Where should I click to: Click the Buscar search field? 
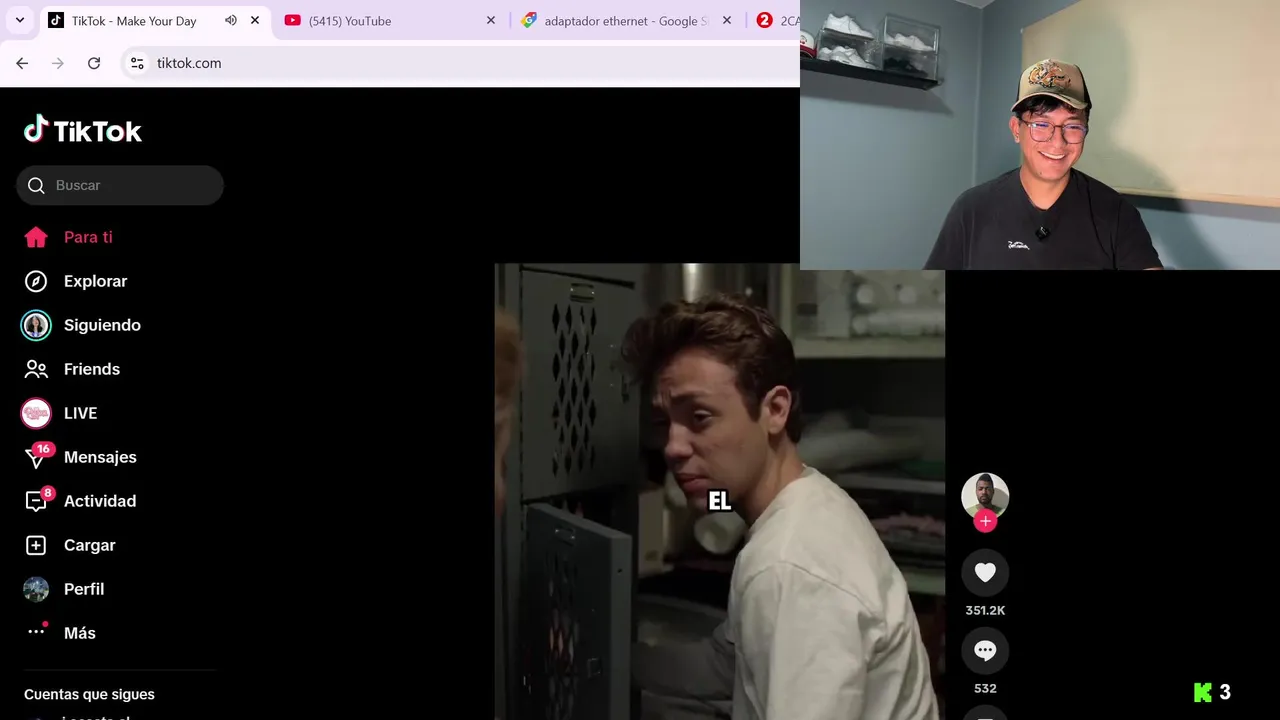click(x=120, y=185)
